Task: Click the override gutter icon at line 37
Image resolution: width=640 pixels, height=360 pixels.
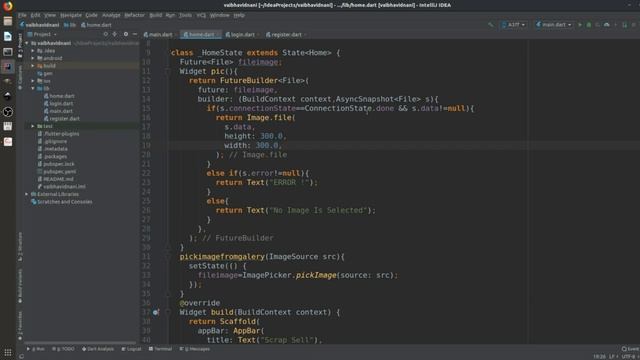Action: coord(156,313)
